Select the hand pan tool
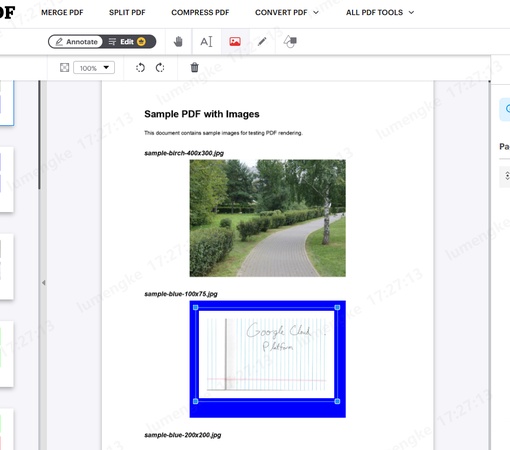510x450 pixels. tap(178, 42)
